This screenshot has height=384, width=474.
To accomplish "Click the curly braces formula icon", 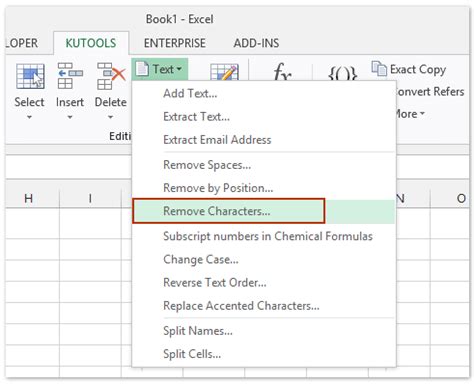I will [343, 74].
